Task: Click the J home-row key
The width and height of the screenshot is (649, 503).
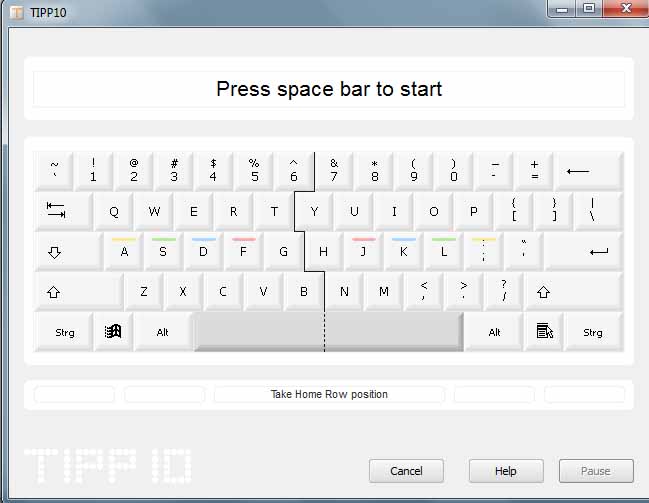Action: point(364,251)
